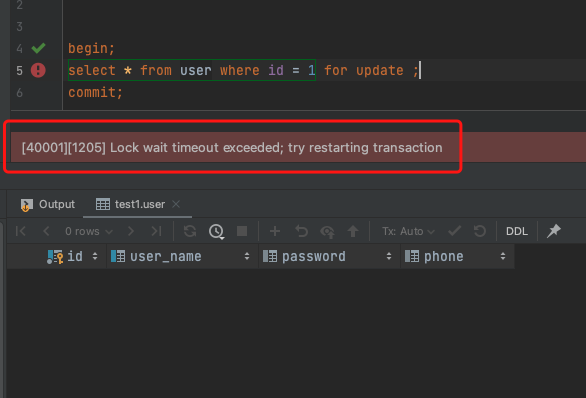586x398 pixels.
Task: Click the stop (cancel running) square icon
Action: tap(242, 231)
